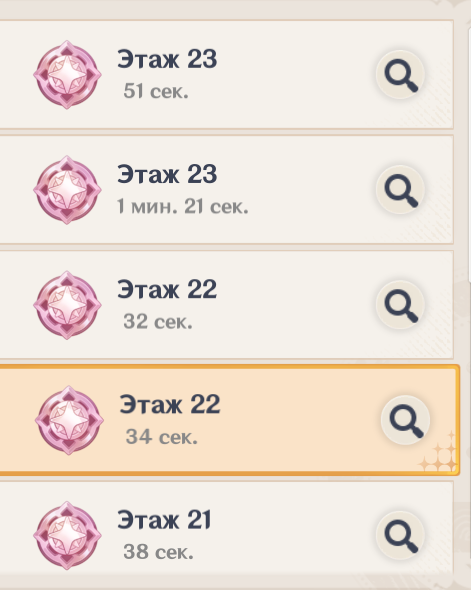The height and width of the screenshot is (590, 471).
Task: Choose the Этаж 22 title above 32 сек.
Action: click(x=167, y=289)
